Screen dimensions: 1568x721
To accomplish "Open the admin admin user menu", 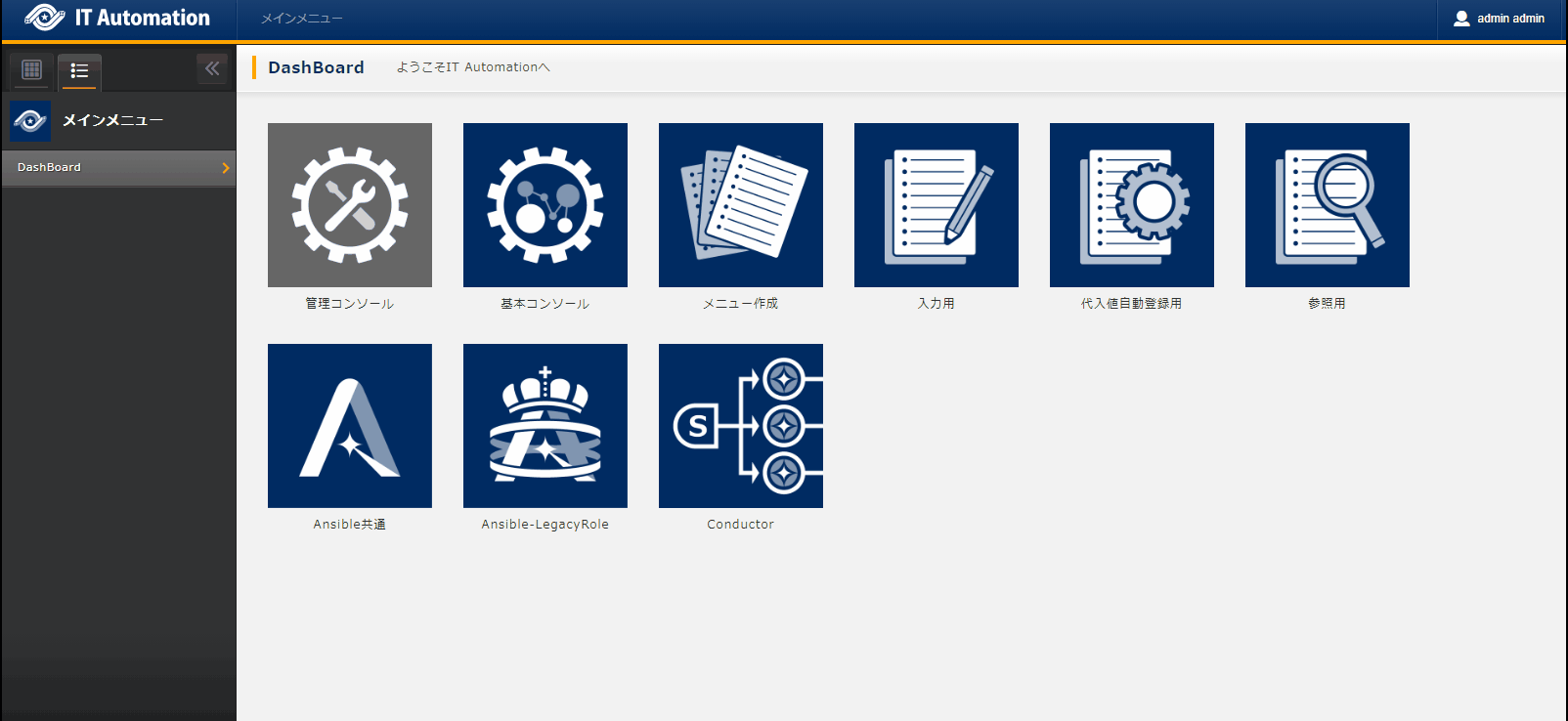I will [x=1500, y=19].
